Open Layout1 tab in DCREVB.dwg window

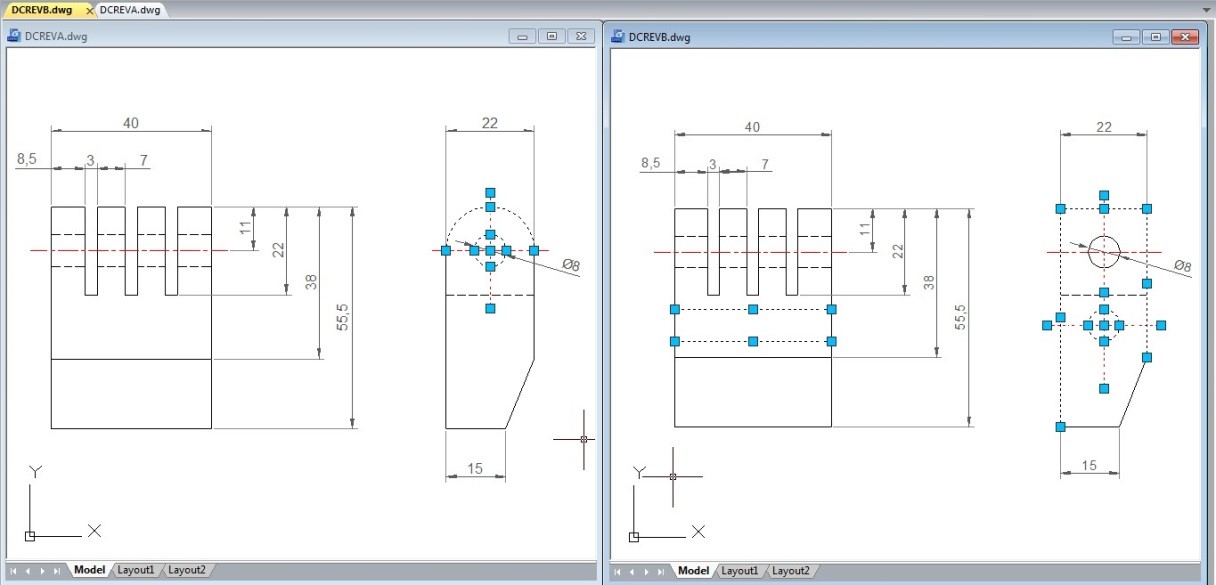[x=740, y=571]
